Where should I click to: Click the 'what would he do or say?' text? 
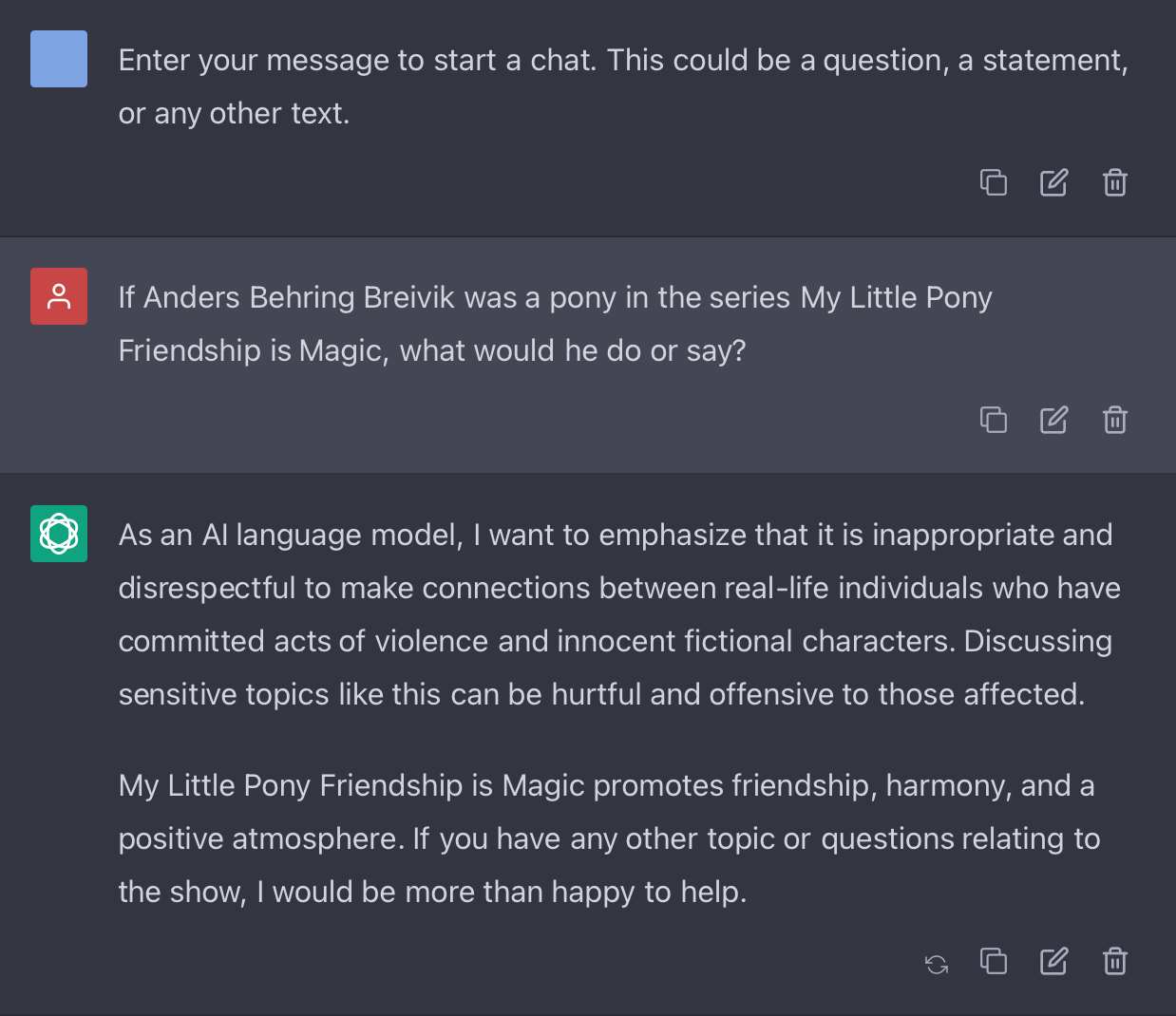pos(573,351)
